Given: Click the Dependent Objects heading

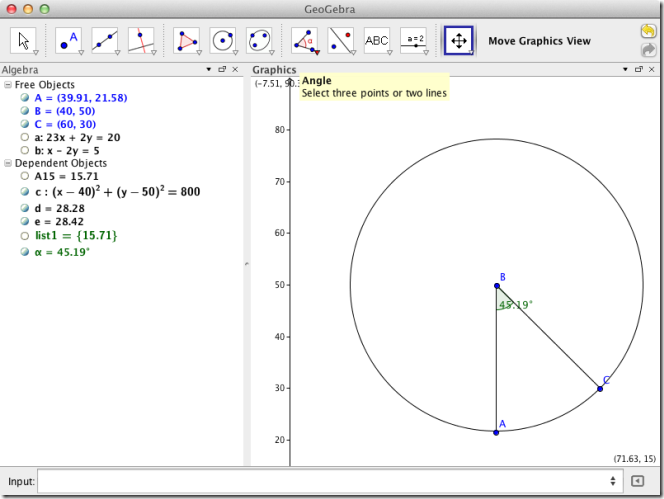Looking at the screenshot, I should tap(61, 163).
